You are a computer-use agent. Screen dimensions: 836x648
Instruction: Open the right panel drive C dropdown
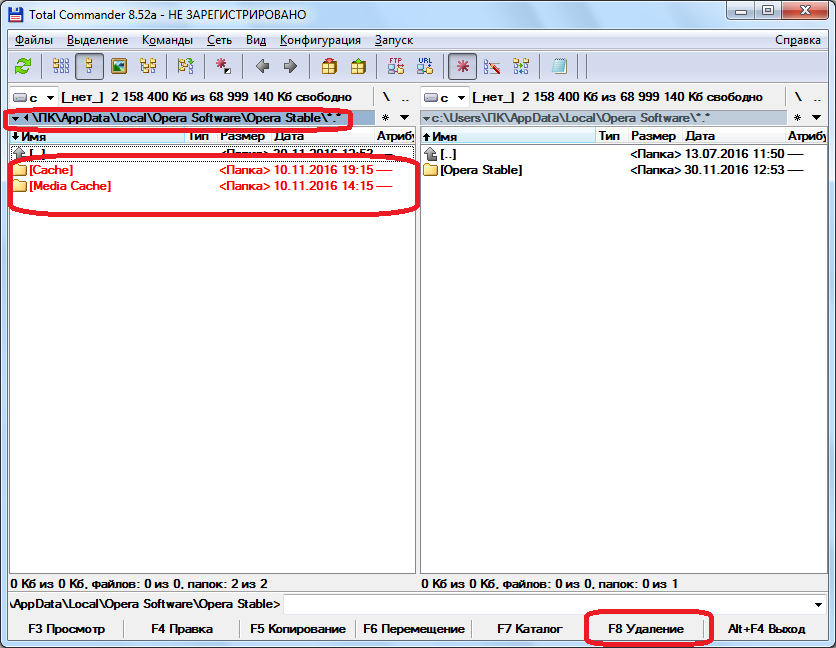(446, 97)
